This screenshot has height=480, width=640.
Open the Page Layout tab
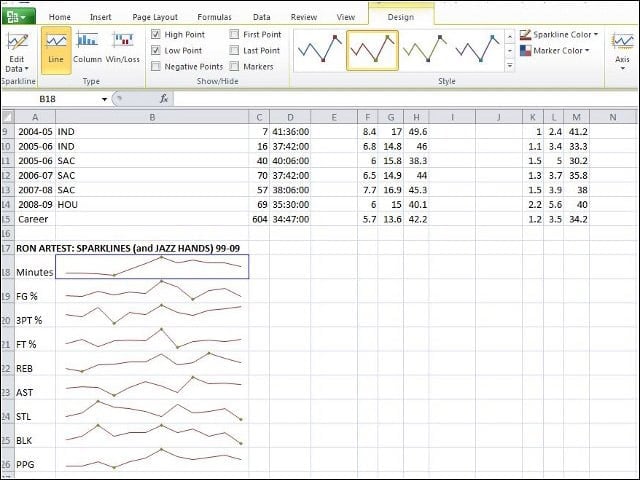[x=155, y=17]
